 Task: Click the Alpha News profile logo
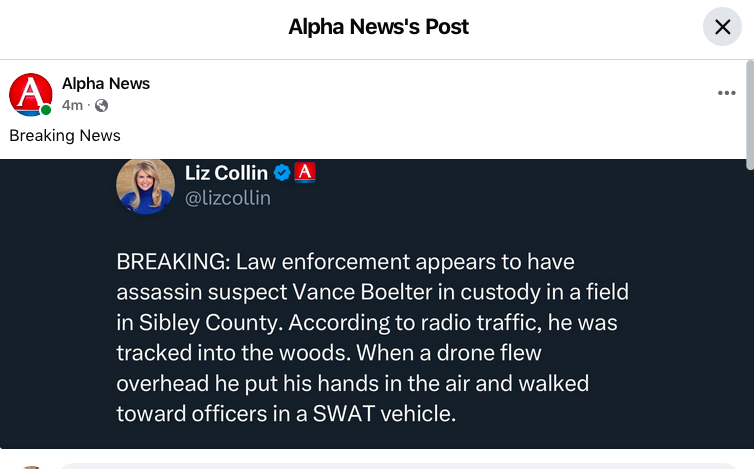coord(30,94)
